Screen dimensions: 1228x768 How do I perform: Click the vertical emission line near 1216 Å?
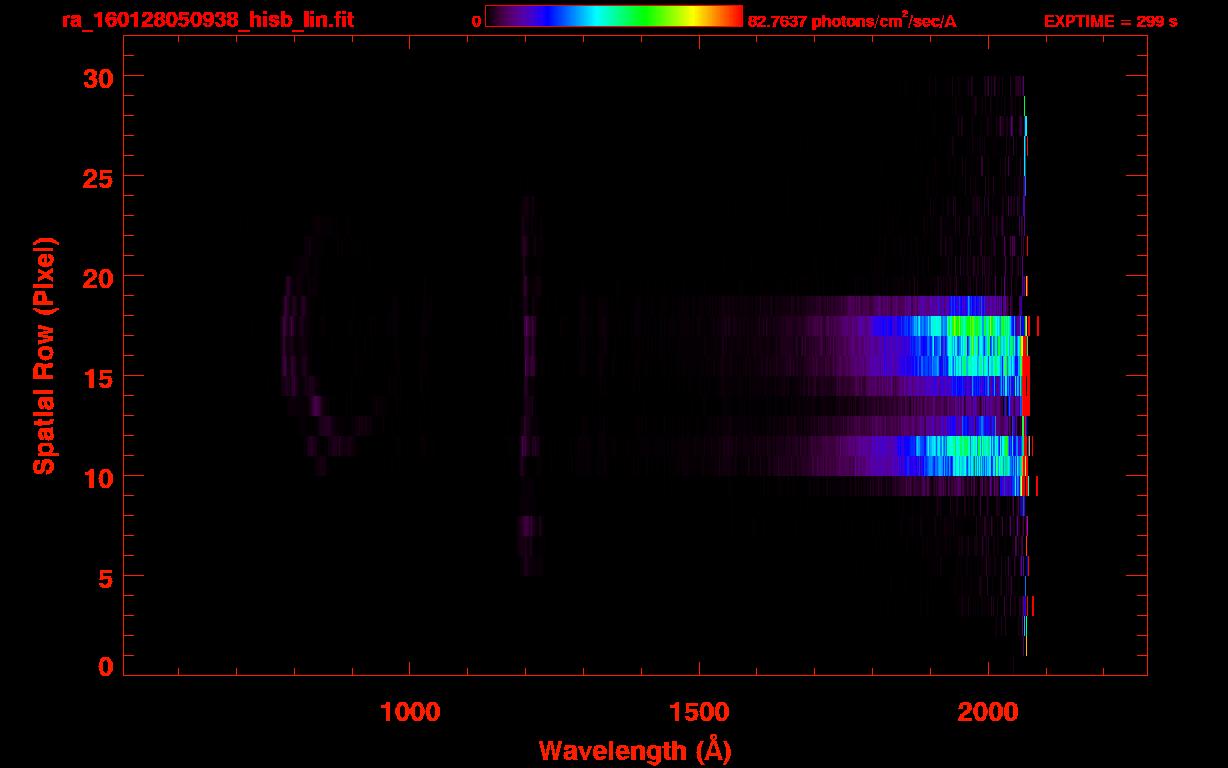(x=530, y=385)
